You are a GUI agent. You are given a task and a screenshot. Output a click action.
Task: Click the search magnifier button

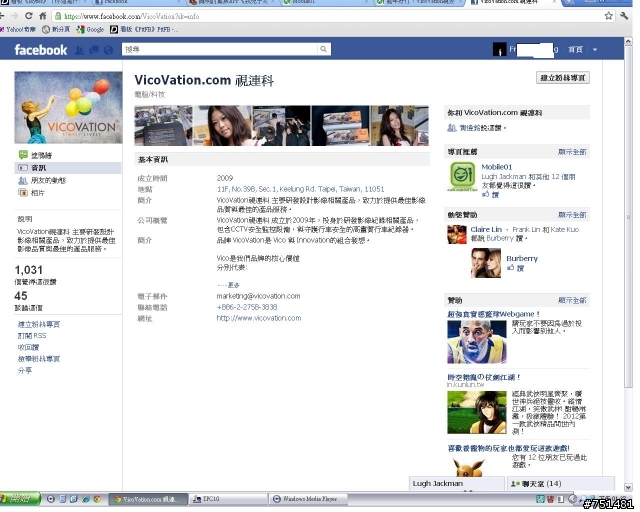[x=323, y=49]
